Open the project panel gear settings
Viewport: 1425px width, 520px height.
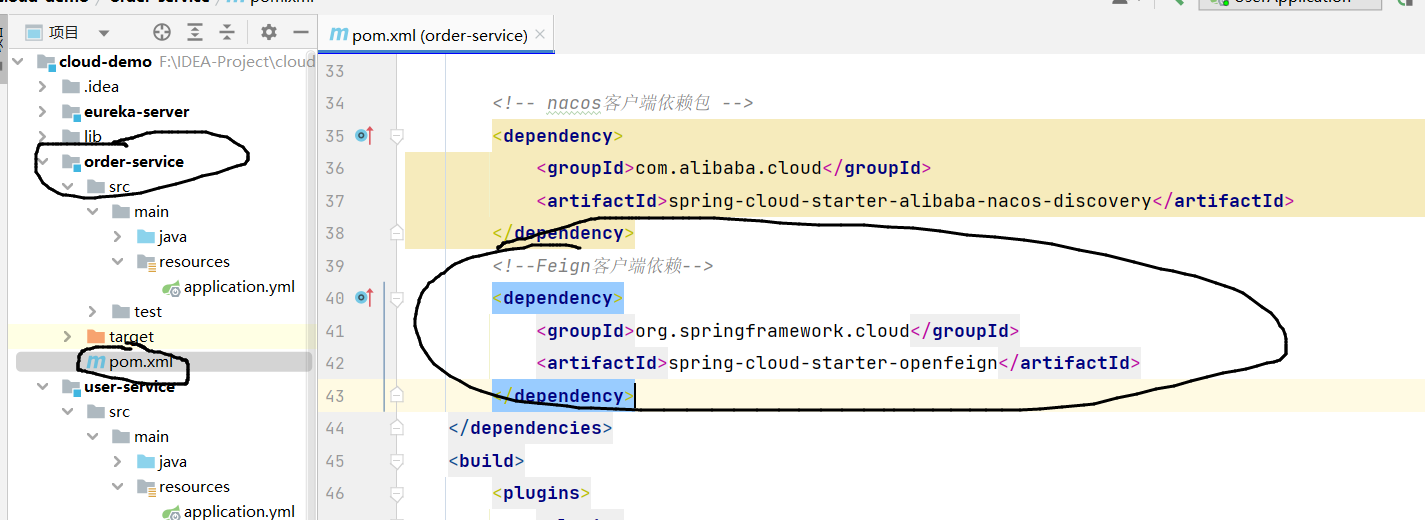click(268, 33)
